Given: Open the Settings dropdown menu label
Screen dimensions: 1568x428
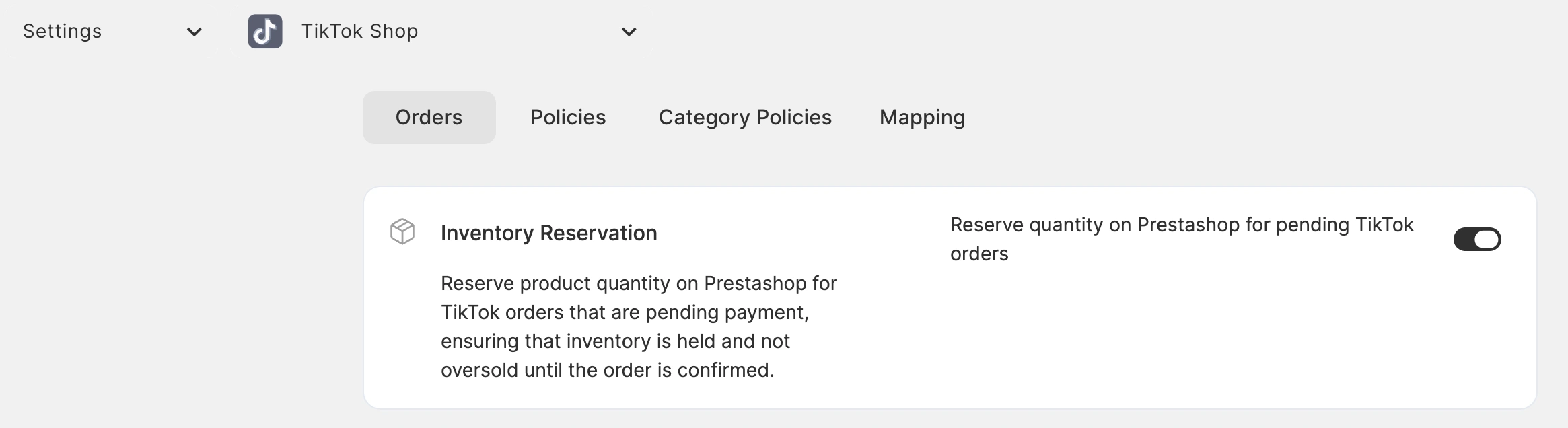Looking at the screenshot, I should pyautogui.click(x=63, y=31).
